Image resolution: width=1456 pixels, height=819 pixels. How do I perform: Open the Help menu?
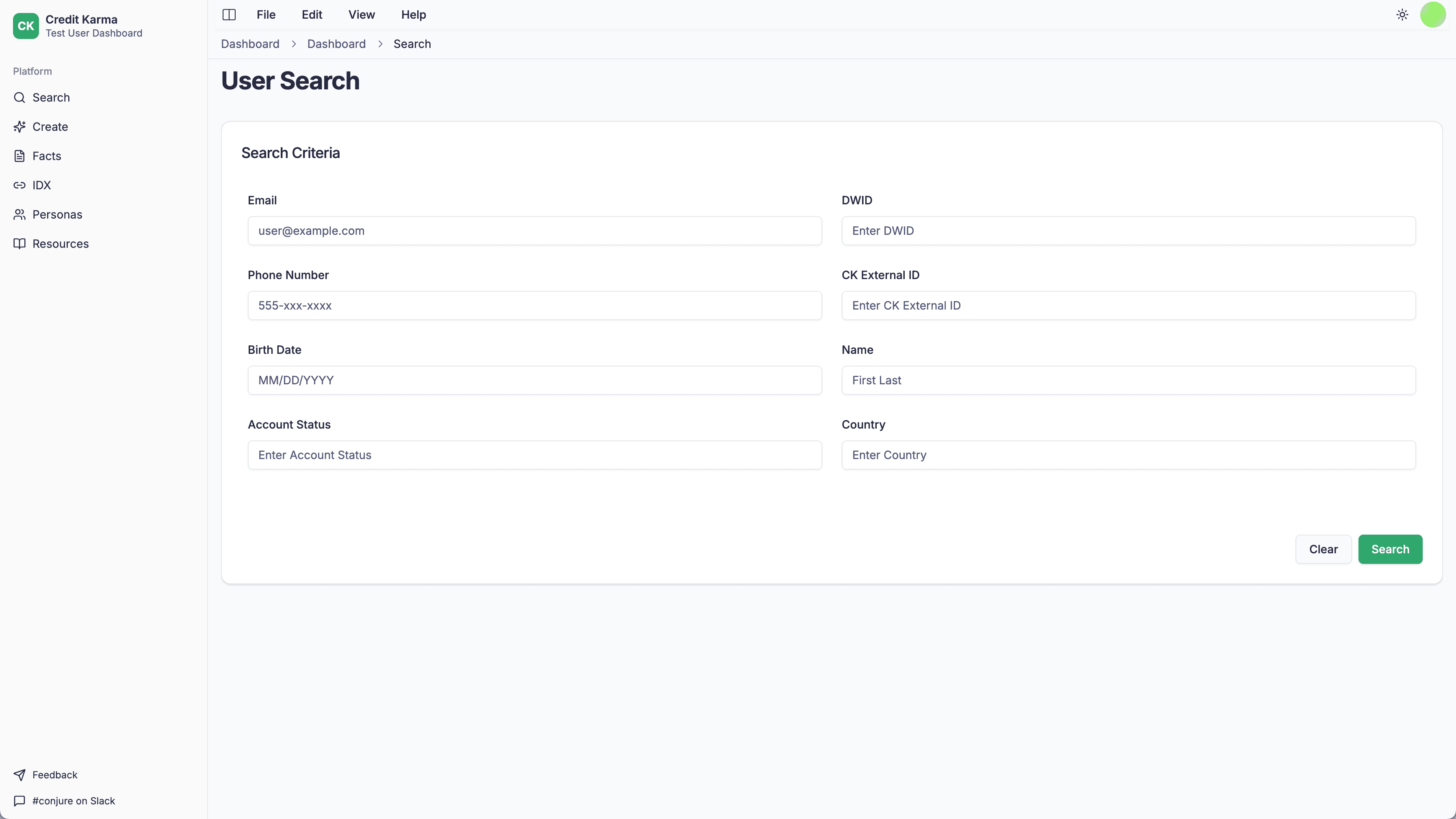tap(413, 15)
